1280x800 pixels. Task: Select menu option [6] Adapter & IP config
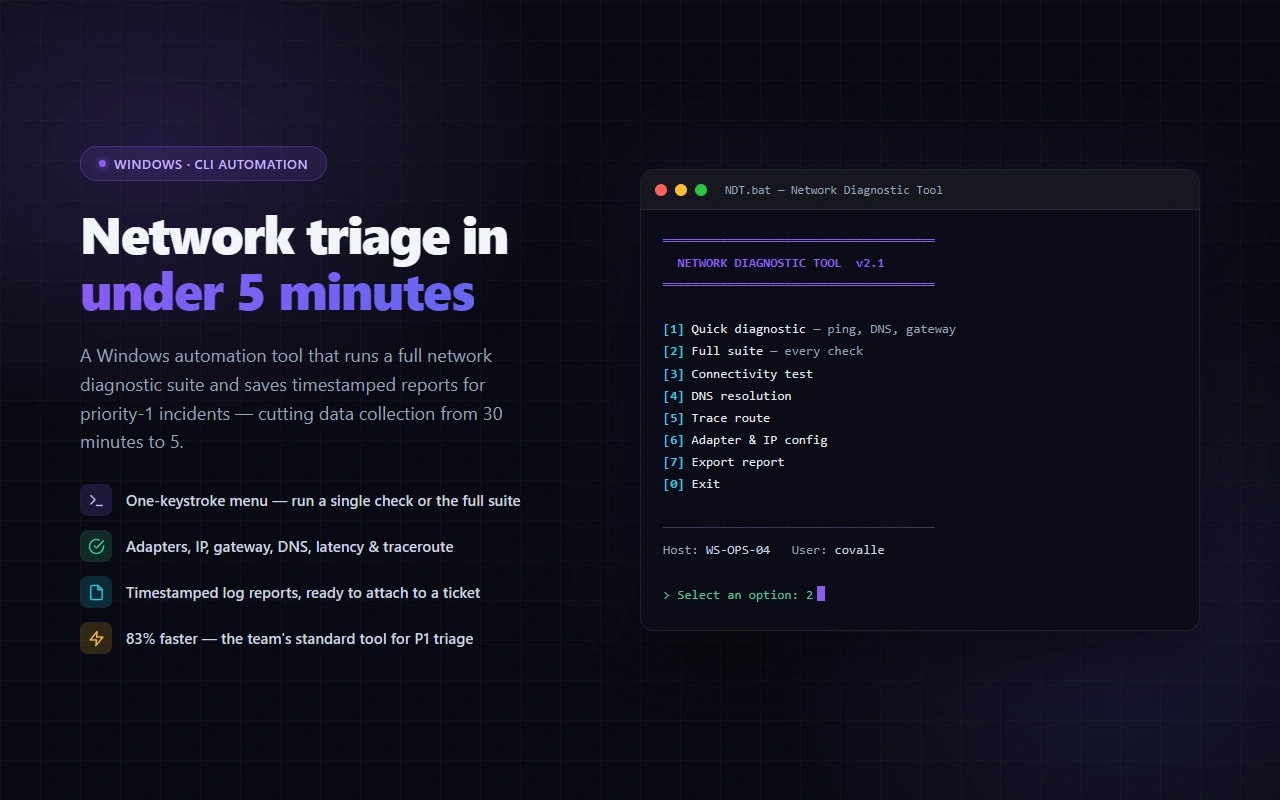pos(745,440)
